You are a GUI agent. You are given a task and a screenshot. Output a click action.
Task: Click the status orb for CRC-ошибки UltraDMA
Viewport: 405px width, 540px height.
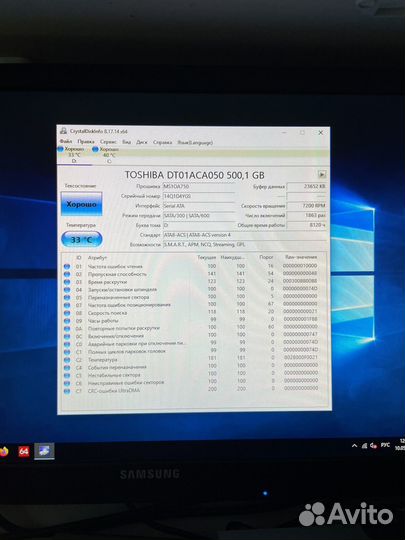point(67,391)
